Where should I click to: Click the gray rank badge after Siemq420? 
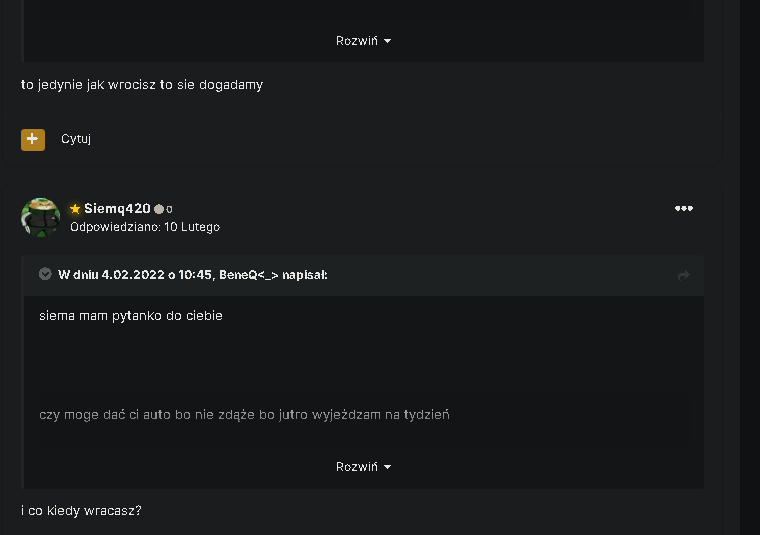tap(158, 209)
